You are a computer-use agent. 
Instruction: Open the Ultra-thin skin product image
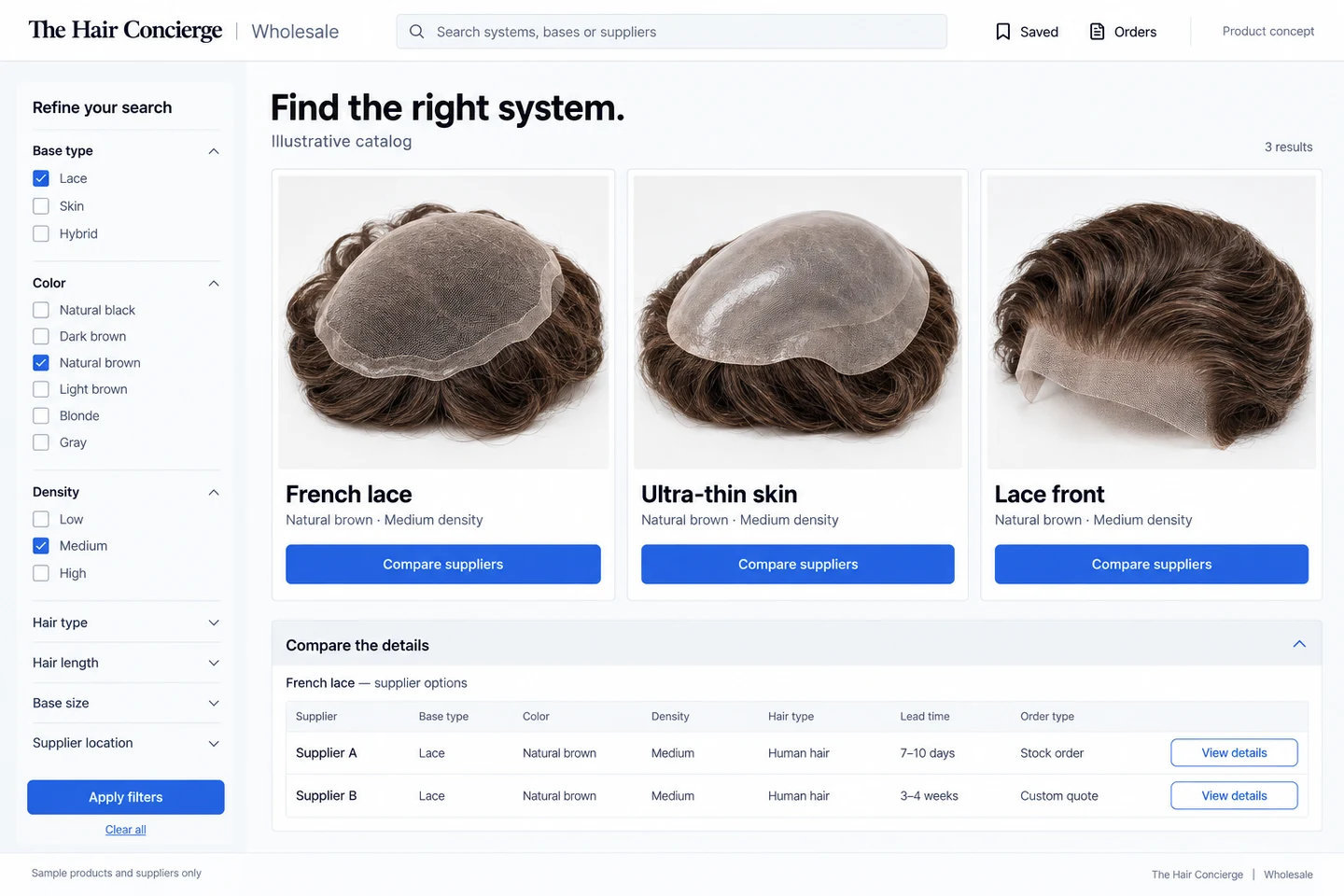[798, 322]
